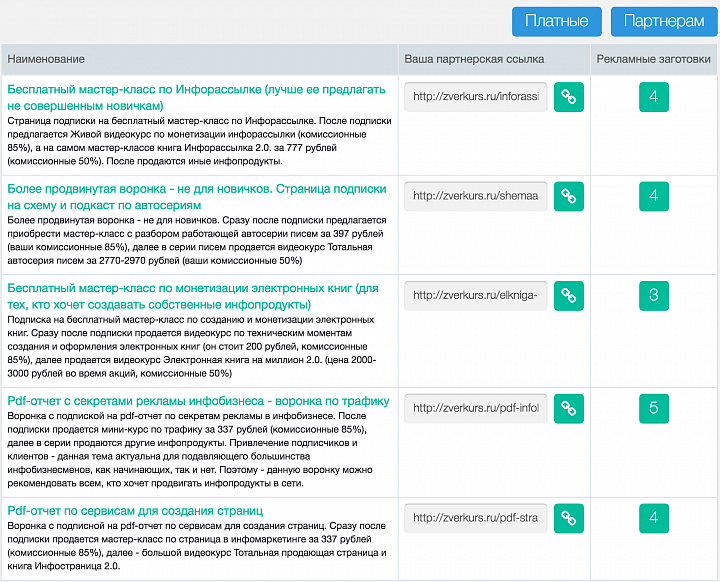
Task: Select the zverkurs.ru/inforassl partner link field
Action: [476, 97]
